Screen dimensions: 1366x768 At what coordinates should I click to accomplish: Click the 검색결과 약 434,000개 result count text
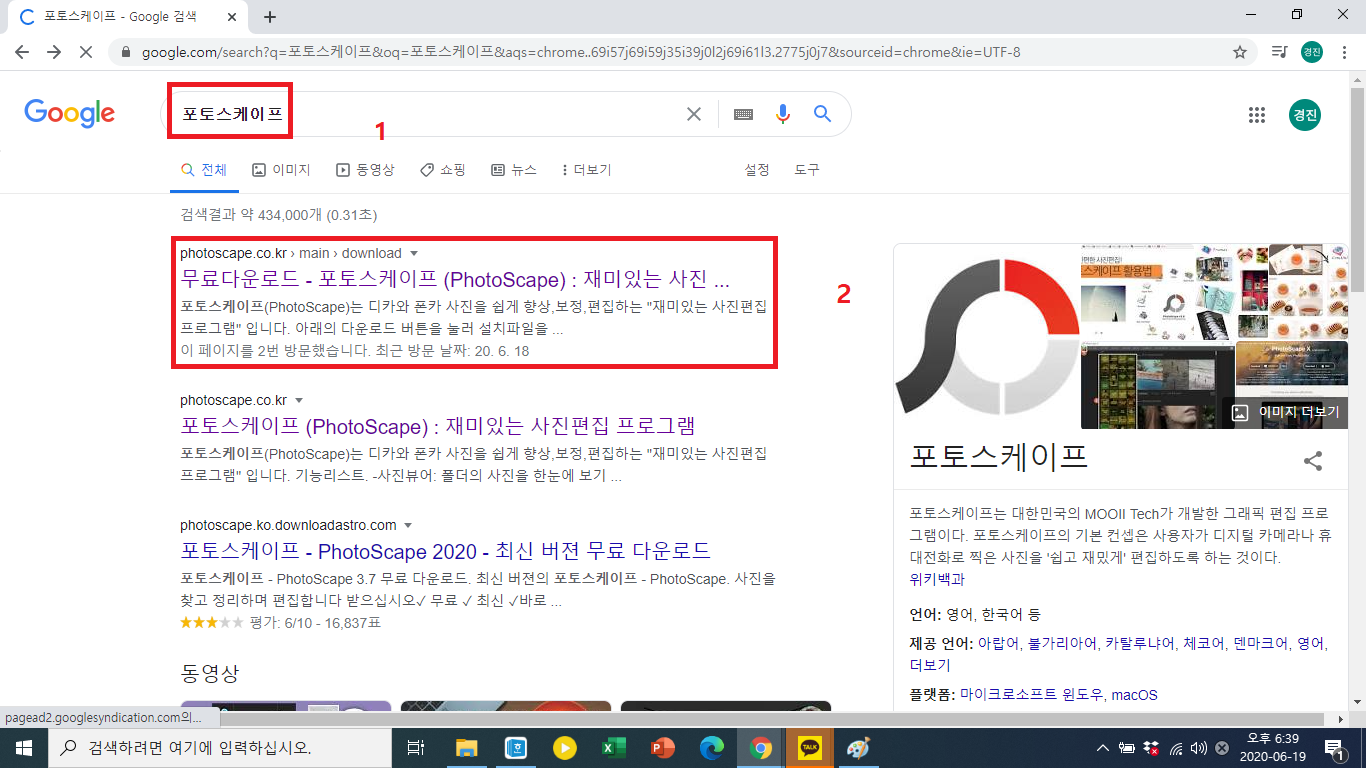[279, 215]
